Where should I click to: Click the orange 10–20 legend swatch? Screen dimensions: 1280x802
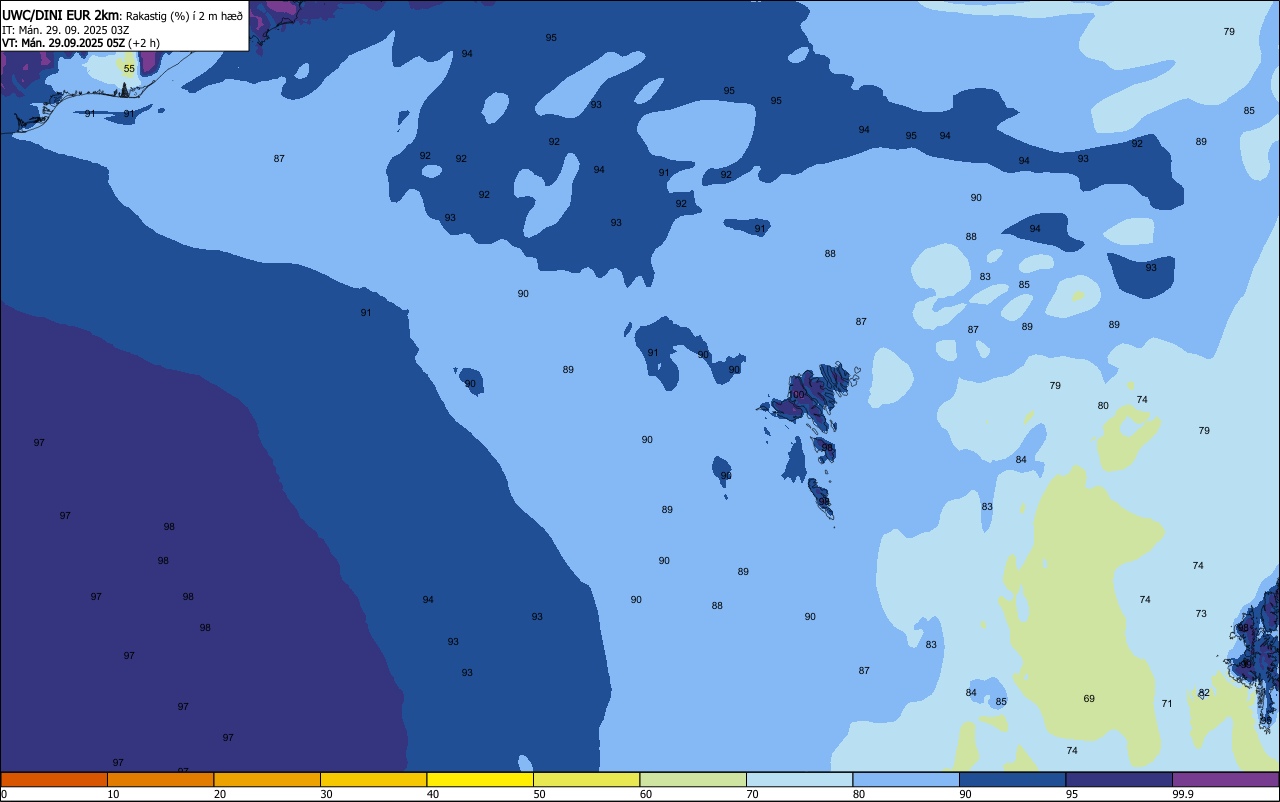pyautogui.click(x=160, y=779)
